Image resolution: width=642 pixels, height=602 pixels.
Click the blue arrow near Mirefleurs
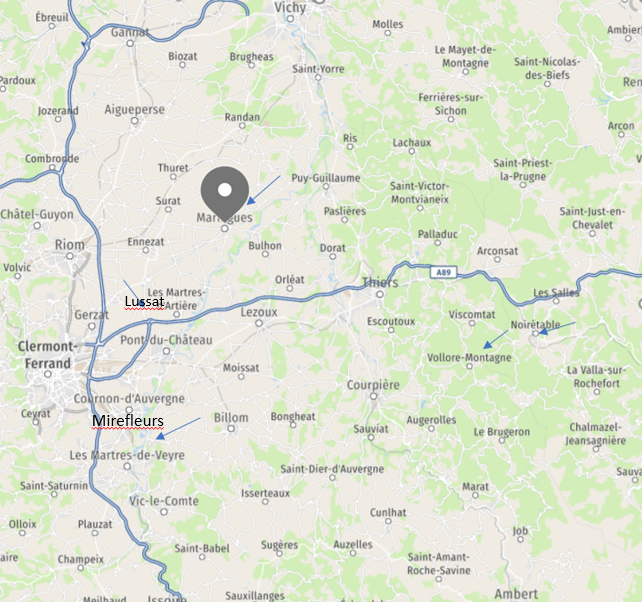pyautogui.click(x=178, y=428)
